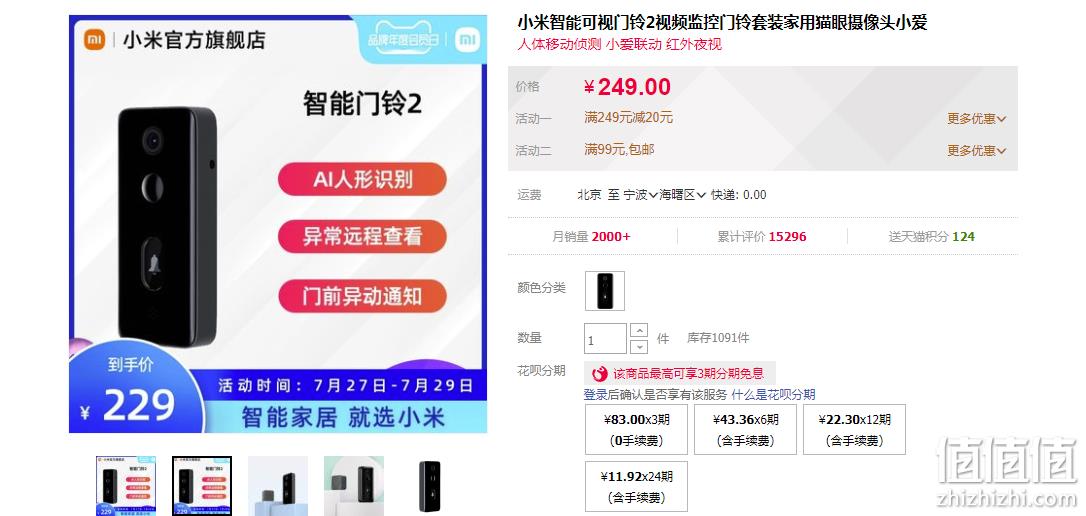The width and height of the screenshot is (1086, 516).
Task: Open the third thumbnail with blue background
Action: [x=278, y=486]
